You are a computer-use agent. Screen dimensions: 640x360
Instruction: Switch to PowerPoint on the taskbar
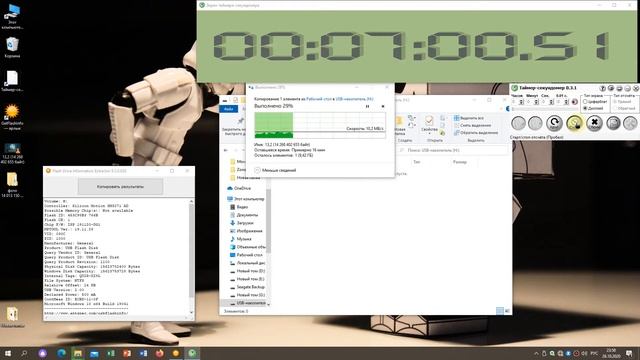127,353
